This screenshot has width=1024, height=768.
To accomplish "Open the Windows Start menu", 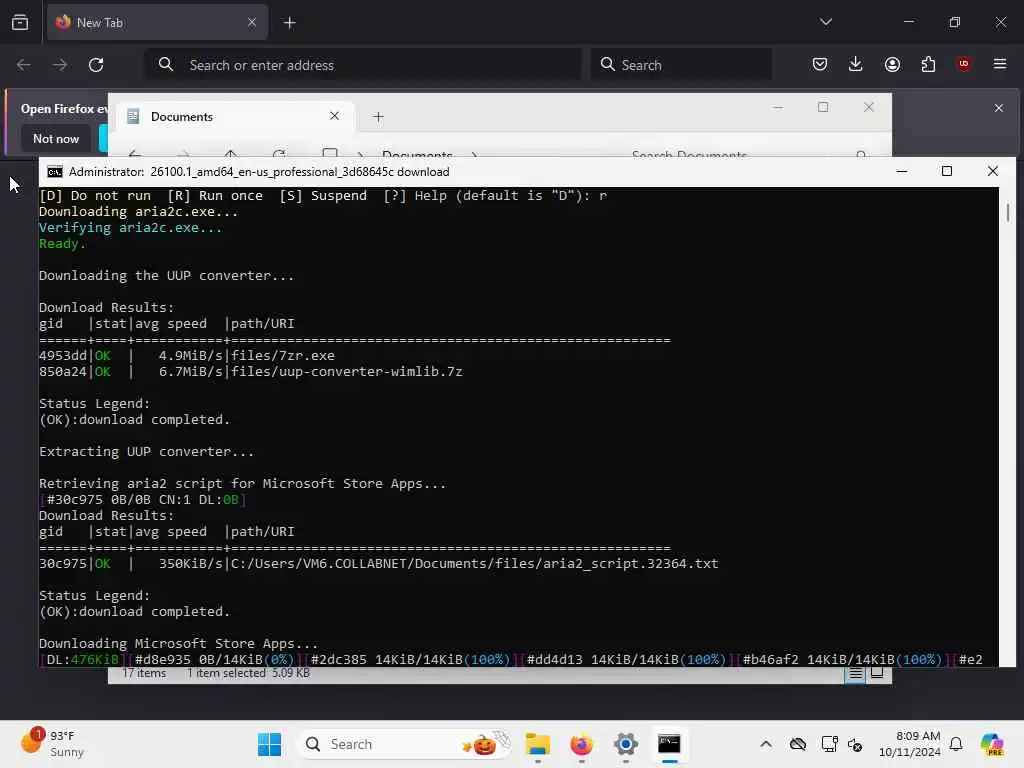I will [x=269, y=744].
